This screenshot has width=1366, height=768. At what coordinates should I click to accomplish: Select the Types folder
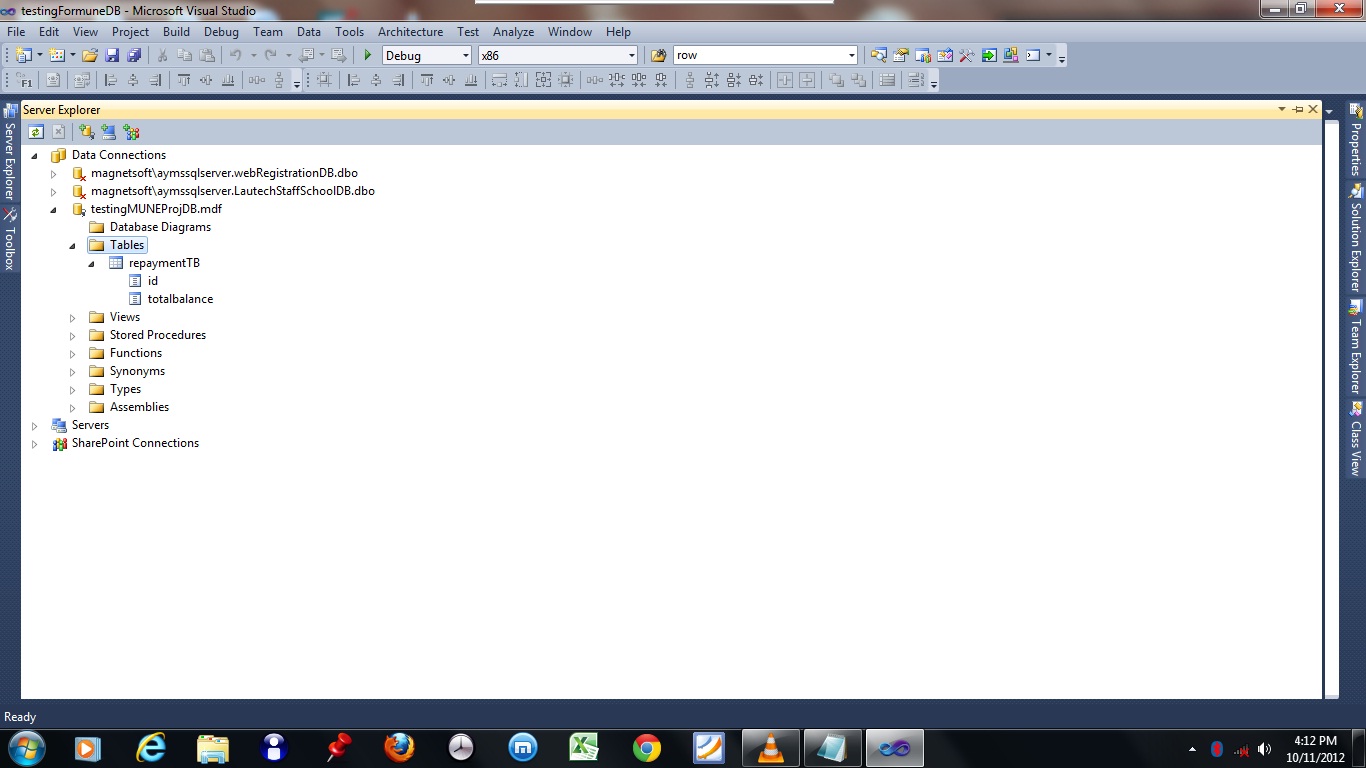tap(125, 389)
